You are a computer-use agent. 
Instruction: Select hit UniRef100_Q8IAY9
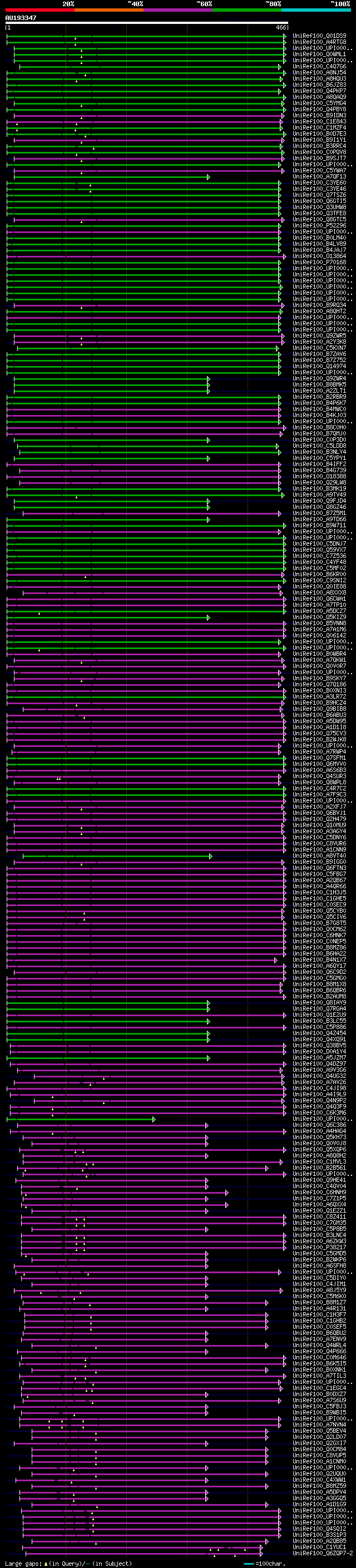319,1002
